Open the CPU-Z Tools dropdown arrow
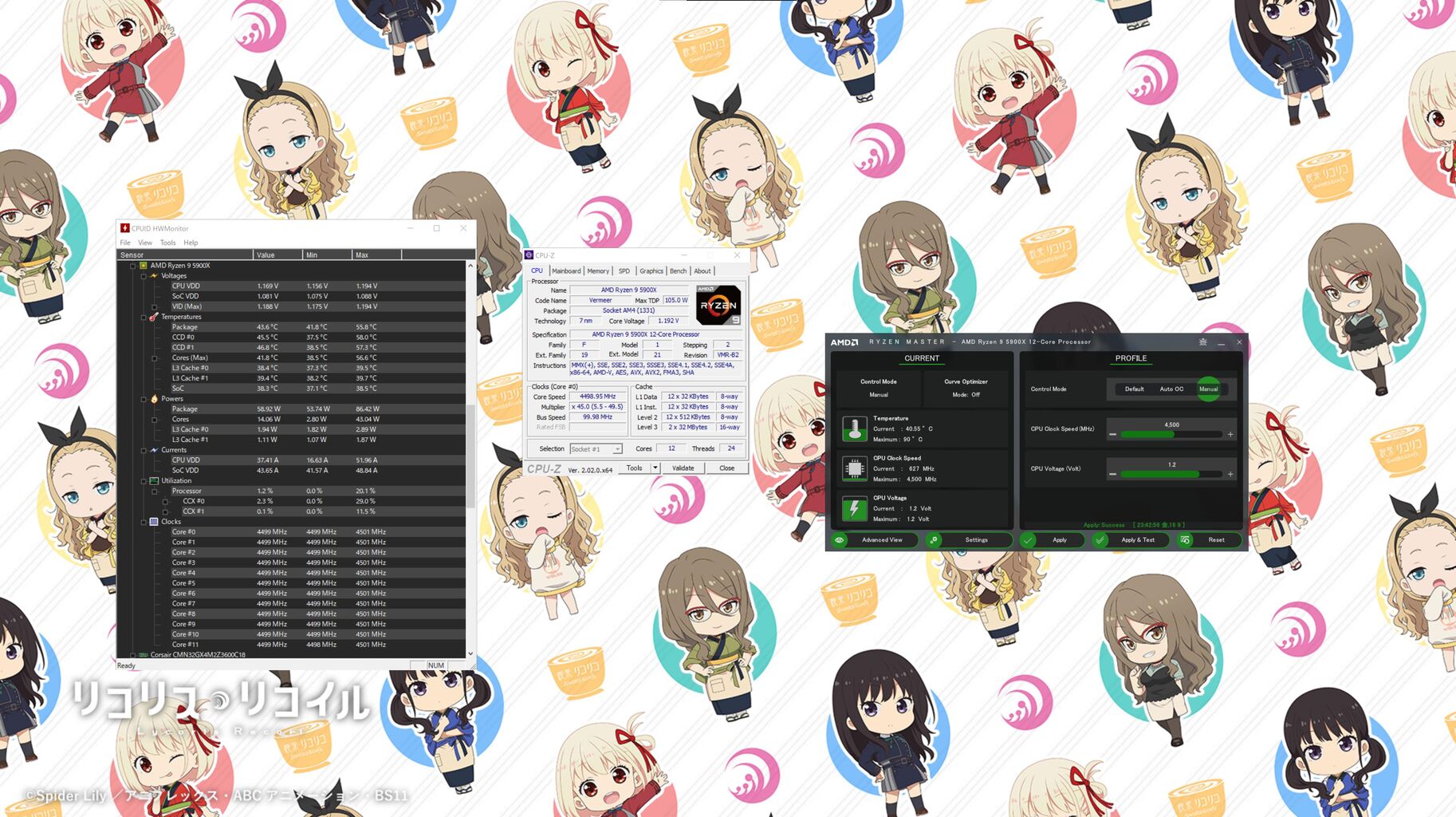Screen dimensions: 1456x817 point(655,468)
